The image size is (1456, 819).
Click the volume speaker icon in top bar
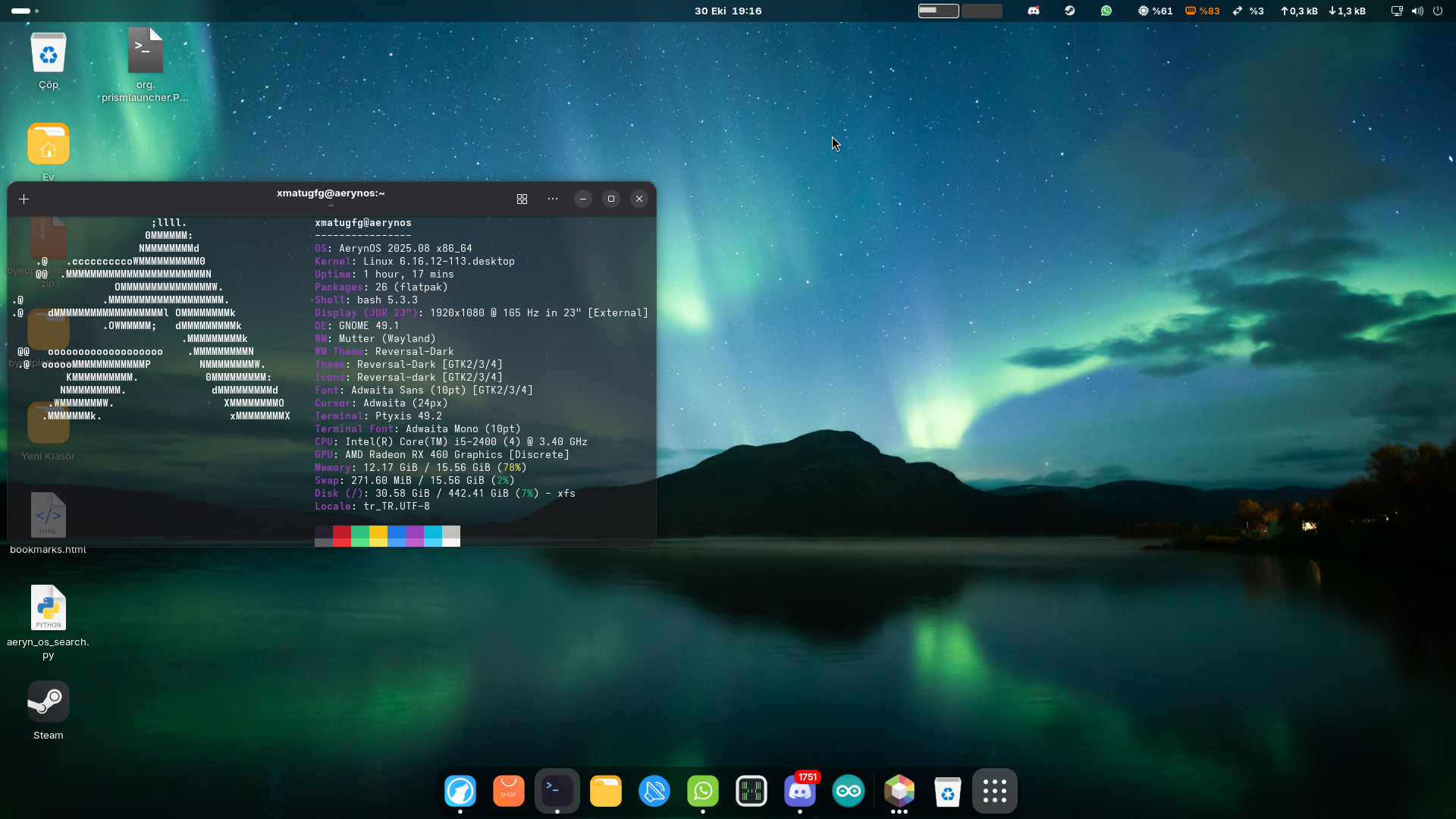[1417, 11]
